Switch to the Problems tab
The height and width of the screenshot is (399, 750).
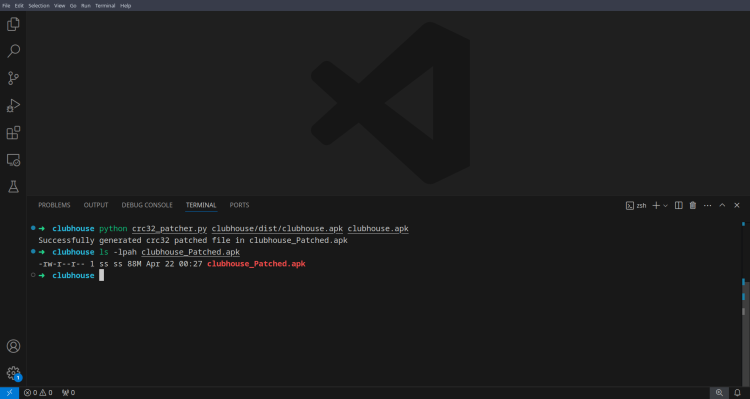click(x=54, y=205)
